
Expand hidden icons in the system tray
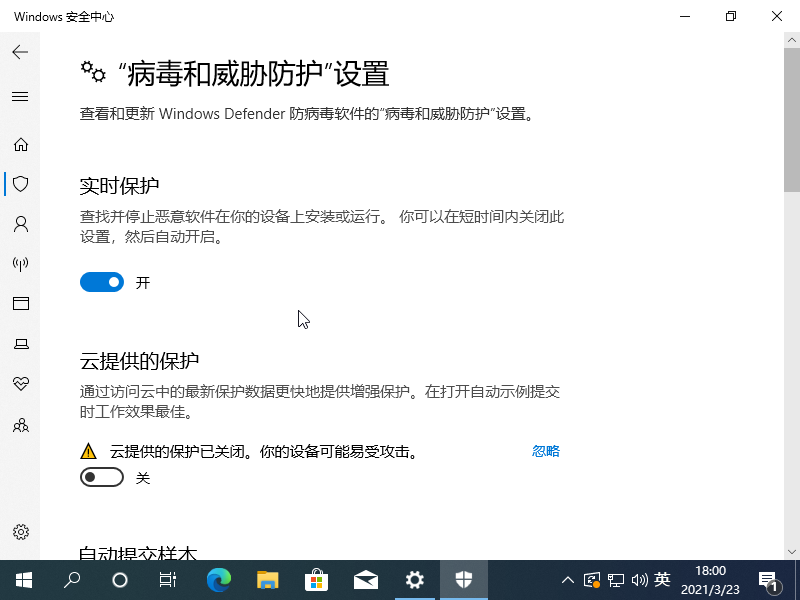coord(567,579)
